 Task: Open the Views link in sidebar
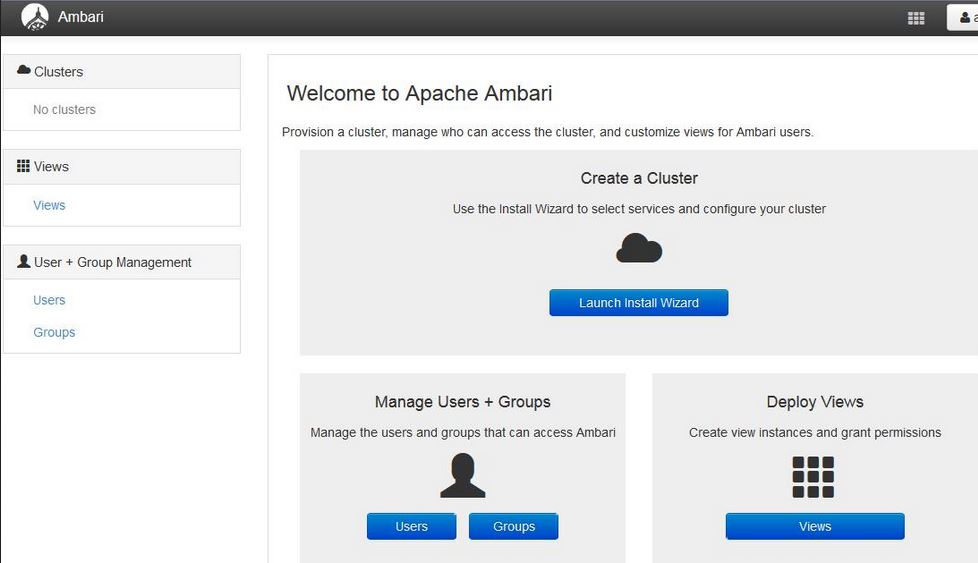tap(49, 205)
